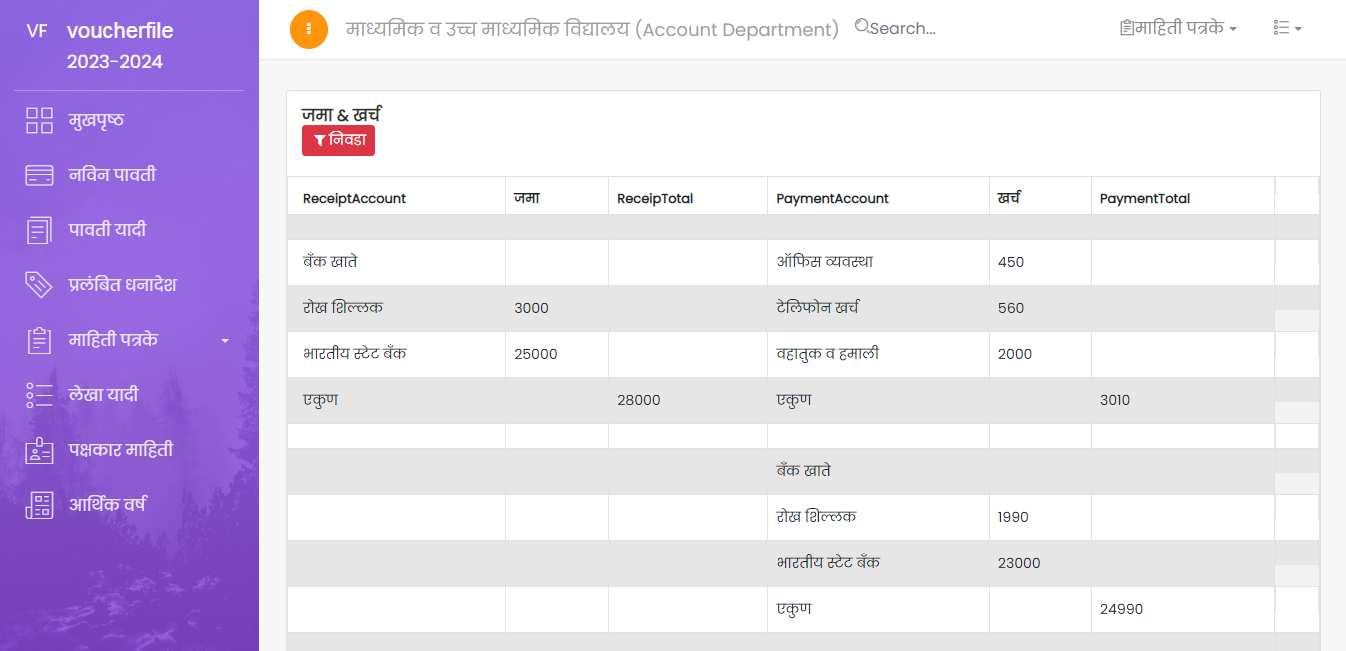Click the मुखपृष्ठ dashboard grid icon
The image size is (1346, 651).
click(39, 121)
